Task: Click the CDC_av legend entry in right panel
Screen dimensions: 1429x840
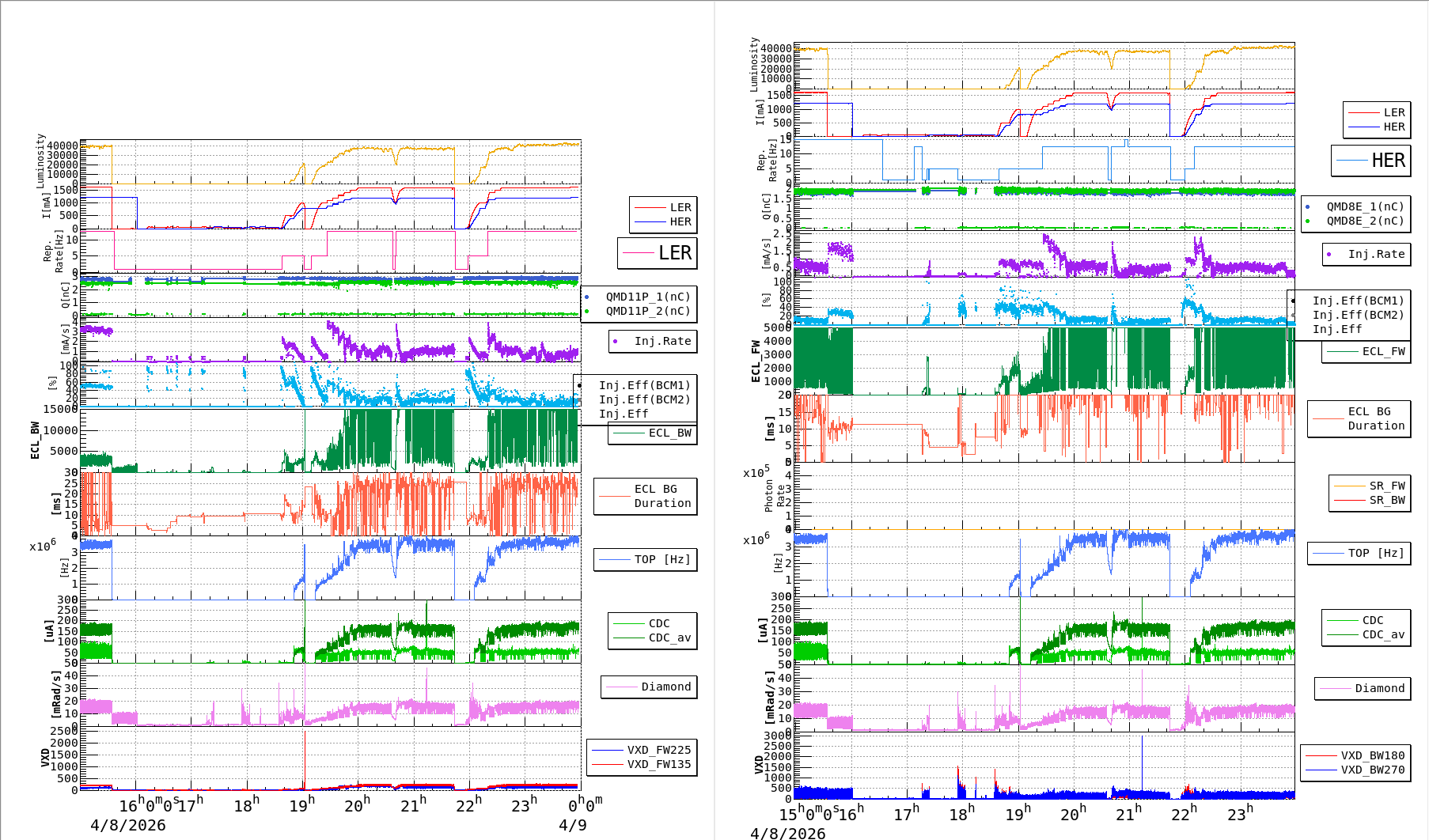Action: tap(1366, 634)
